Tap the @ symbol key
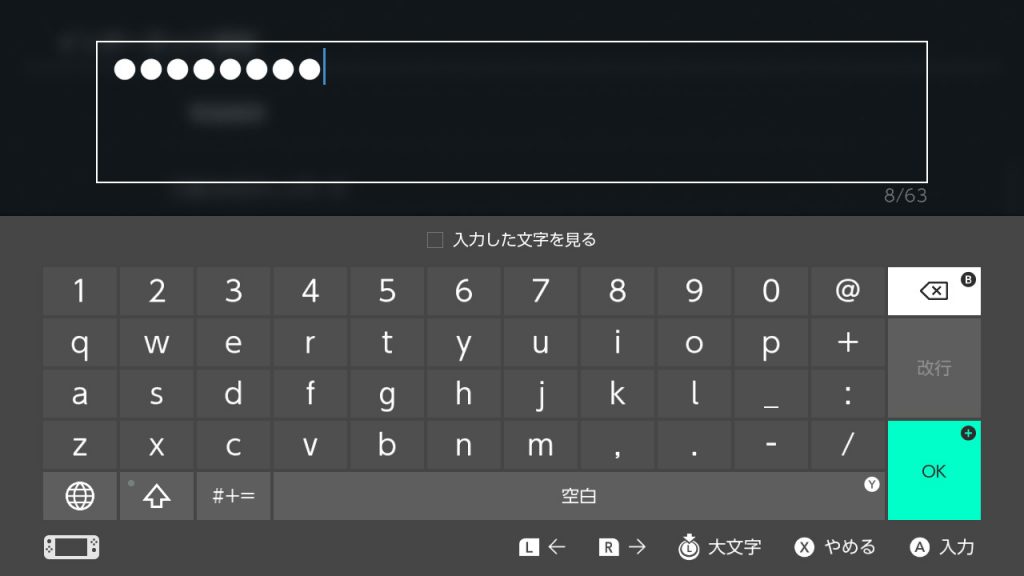Image resolution: width=1024 pixels, height=576 pixels. 848,291
